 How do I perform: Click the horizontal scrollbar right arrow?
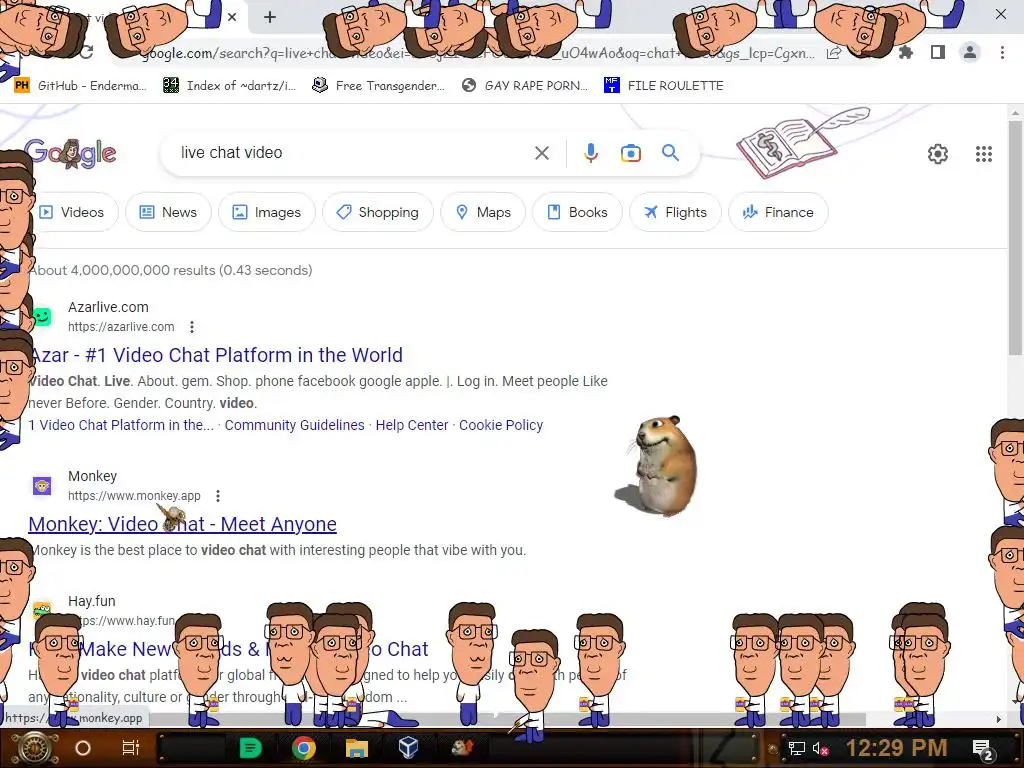[998, 719]
